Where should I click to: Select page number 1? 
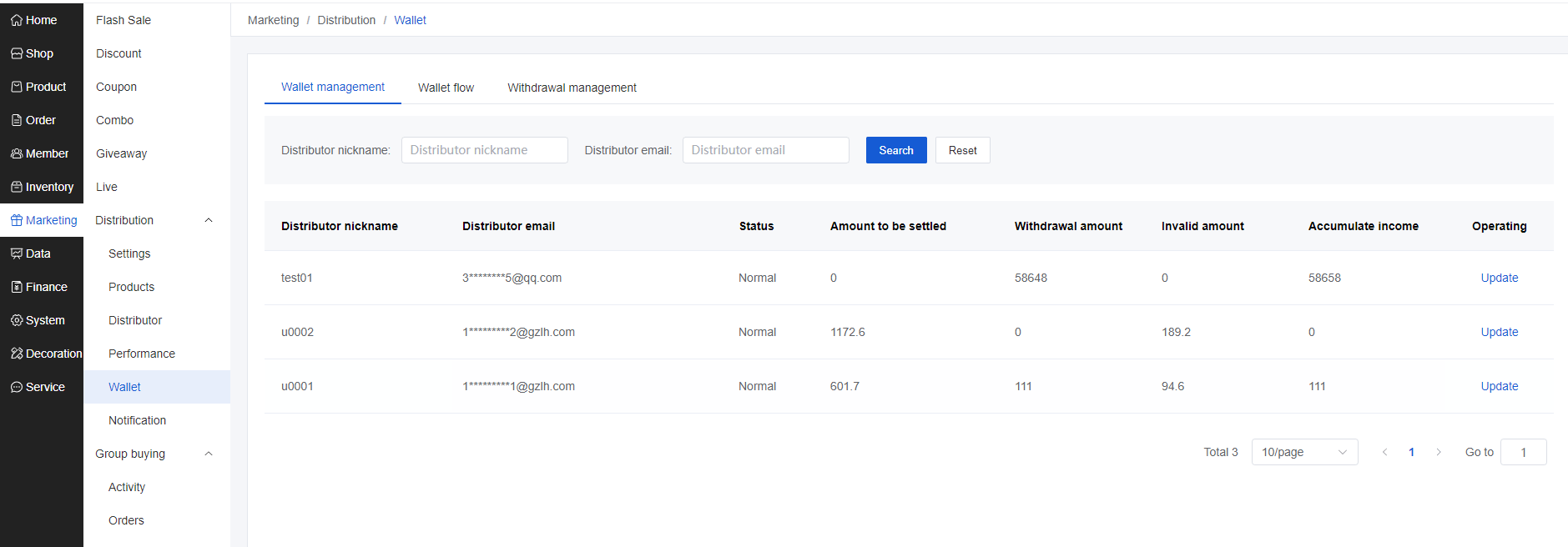coord(1412,452)
